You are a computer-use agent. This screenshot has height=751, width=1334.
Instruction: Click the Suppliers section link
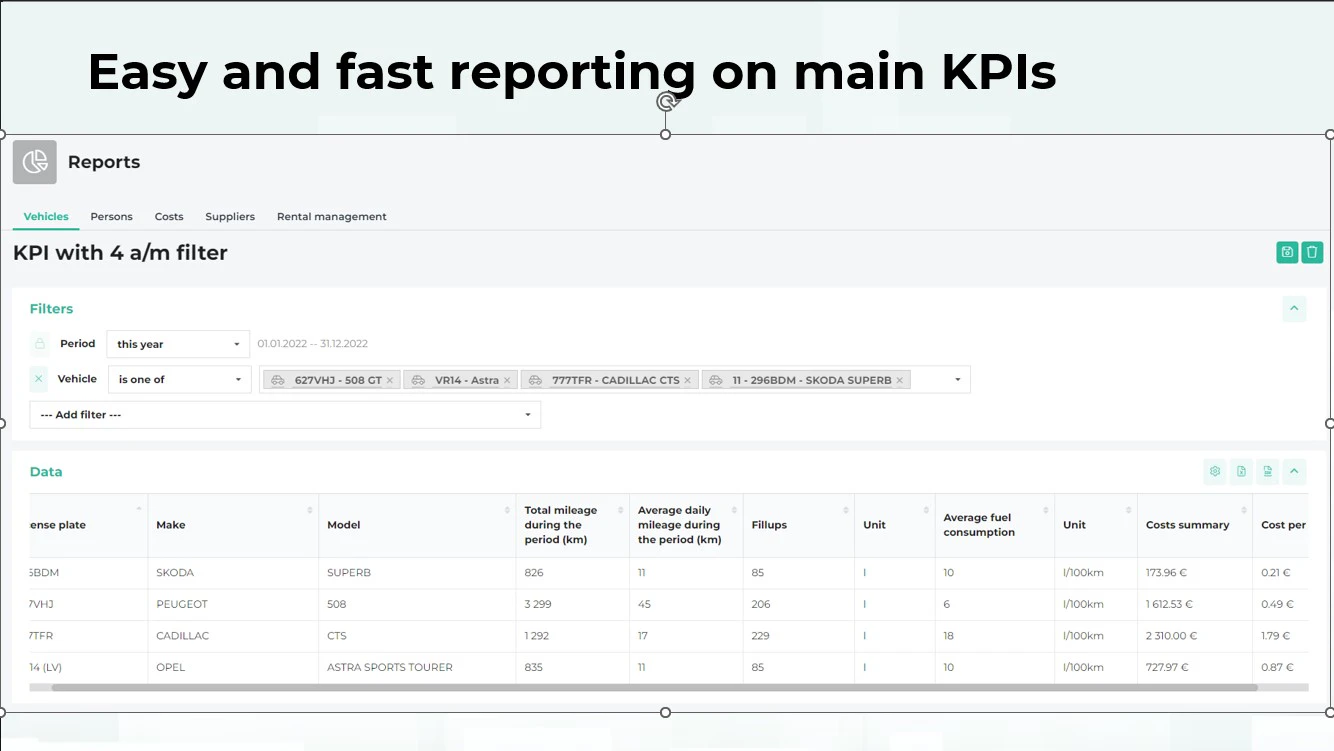click(x=230, y=216)
